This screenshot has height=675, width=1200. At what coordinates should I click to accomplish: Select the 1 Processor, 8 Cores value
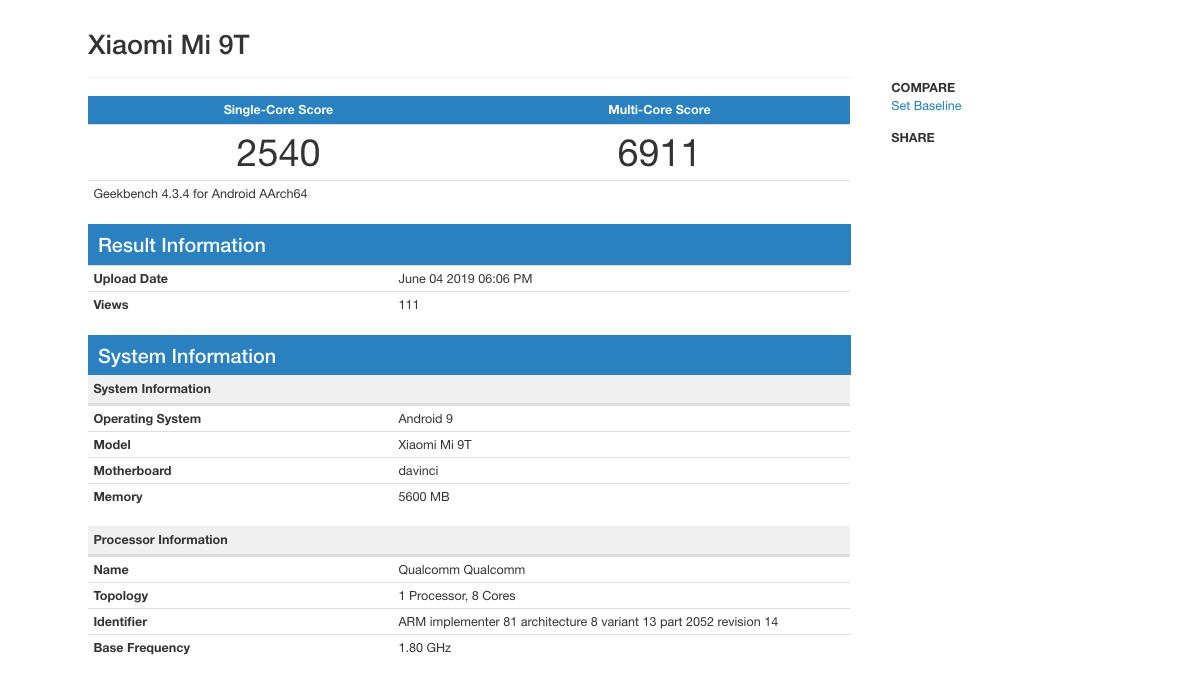pyautogui.click(x=457, y=596)
